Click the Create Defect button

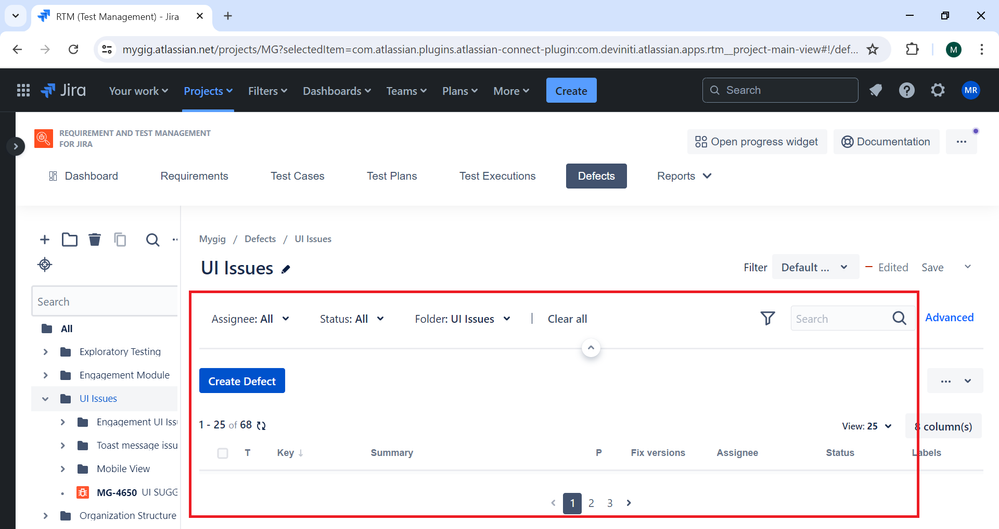242,381
